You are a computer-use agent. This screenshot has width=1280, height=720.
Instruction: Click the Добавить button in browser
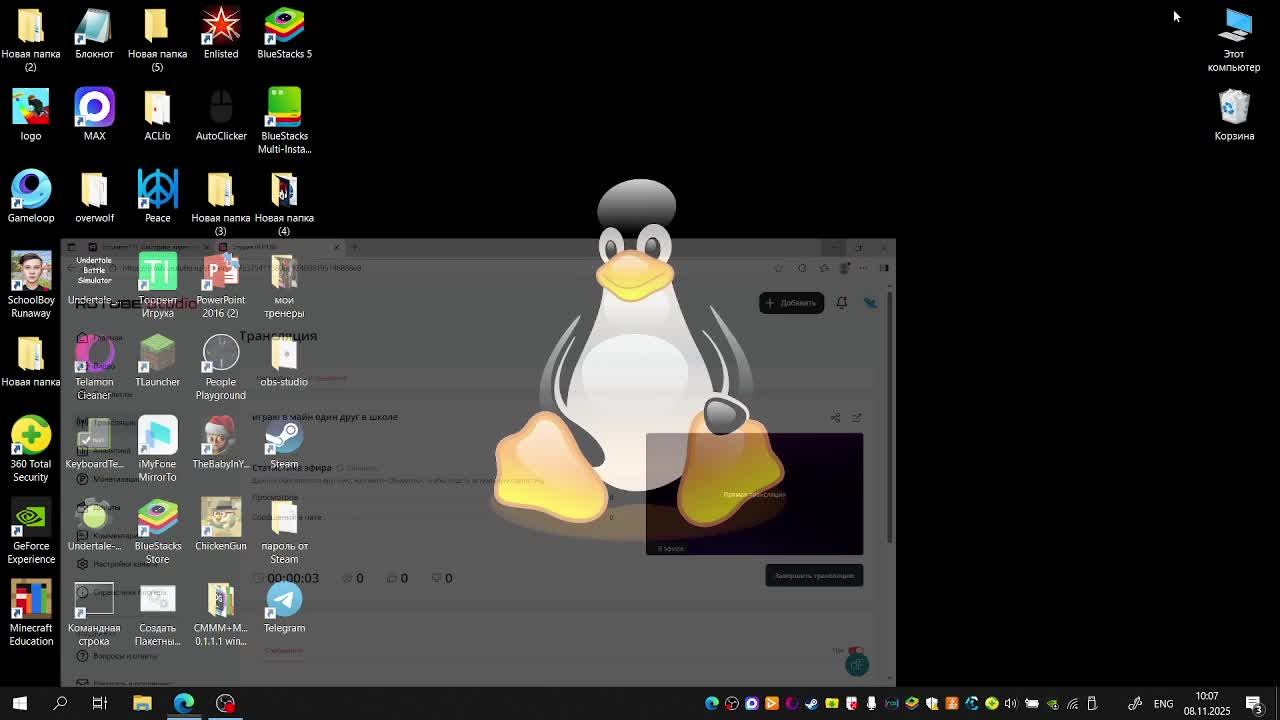[x=791, y=302]
